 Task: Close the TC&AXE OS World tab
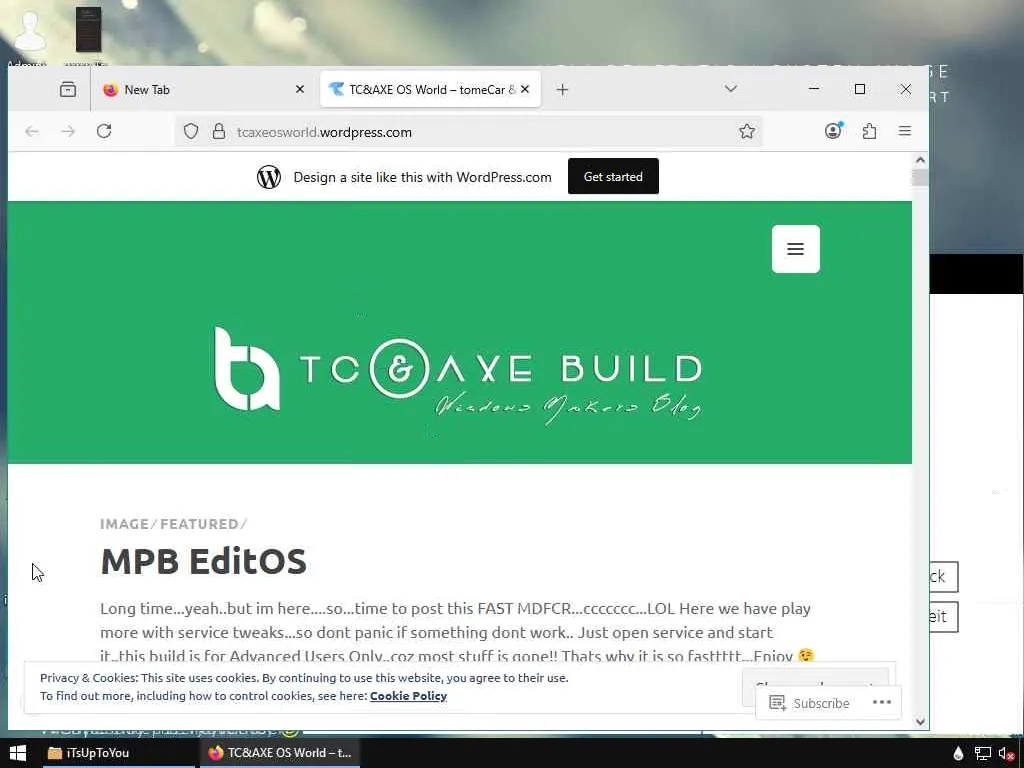pos(525,89)
